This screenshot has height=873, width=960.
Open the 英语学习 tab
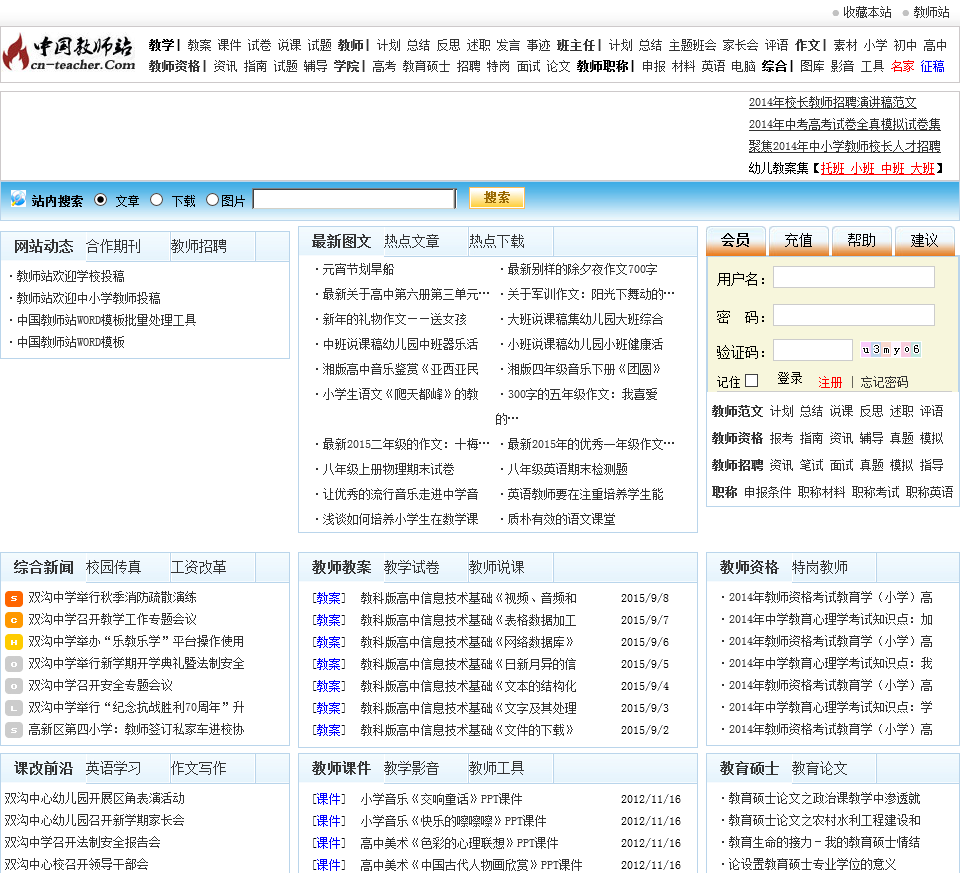(113, 768)
